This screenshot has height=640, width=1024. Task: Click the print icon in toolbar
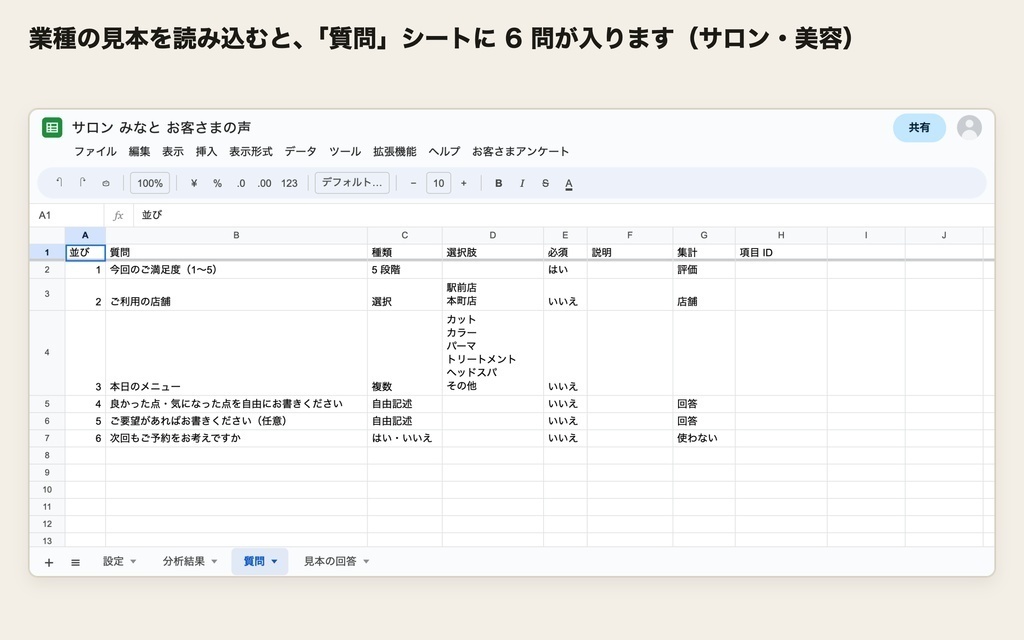106,184
